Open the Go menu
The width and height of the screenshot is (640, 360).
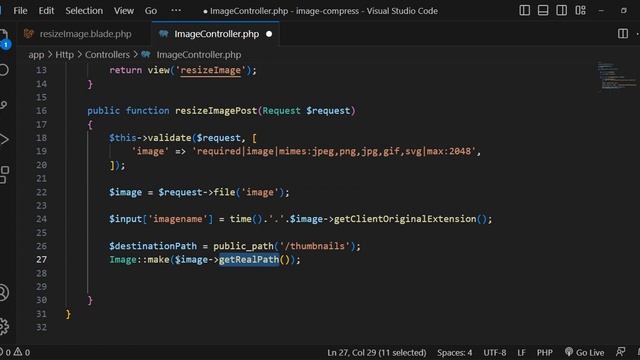click(x=151, y=11)
